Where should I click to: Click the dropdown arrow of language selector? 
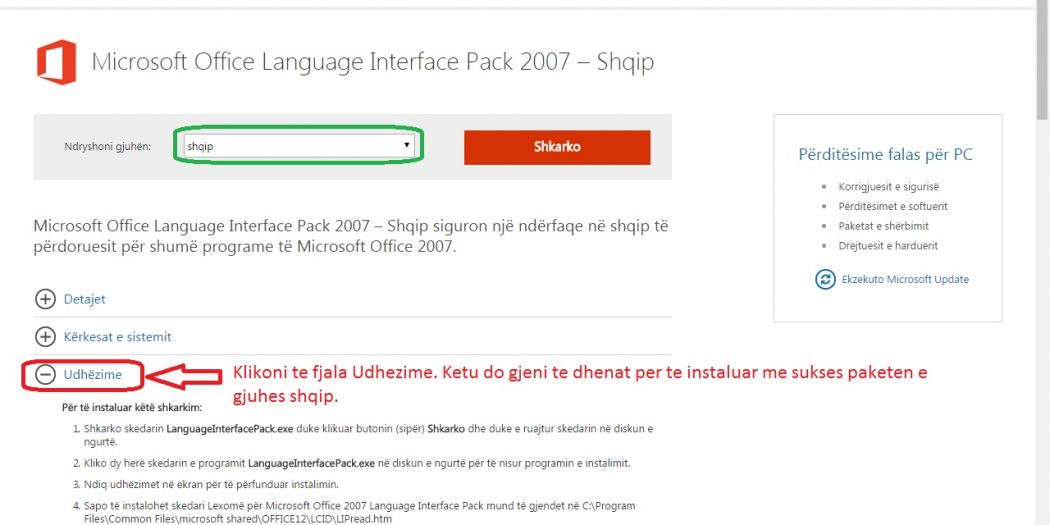[x=406, y=145]
